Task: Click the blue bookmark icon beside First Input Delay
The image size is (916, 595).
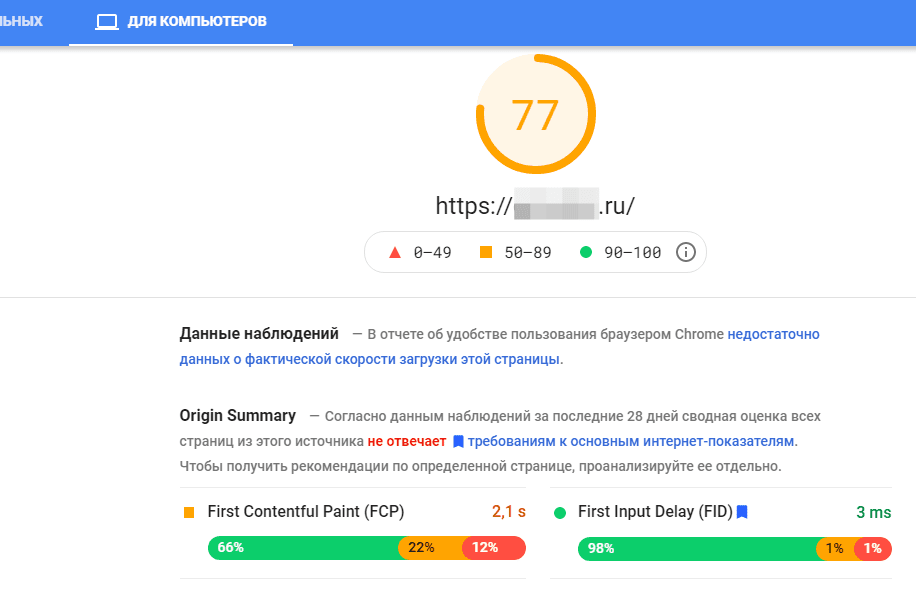Action: point(742,512)
